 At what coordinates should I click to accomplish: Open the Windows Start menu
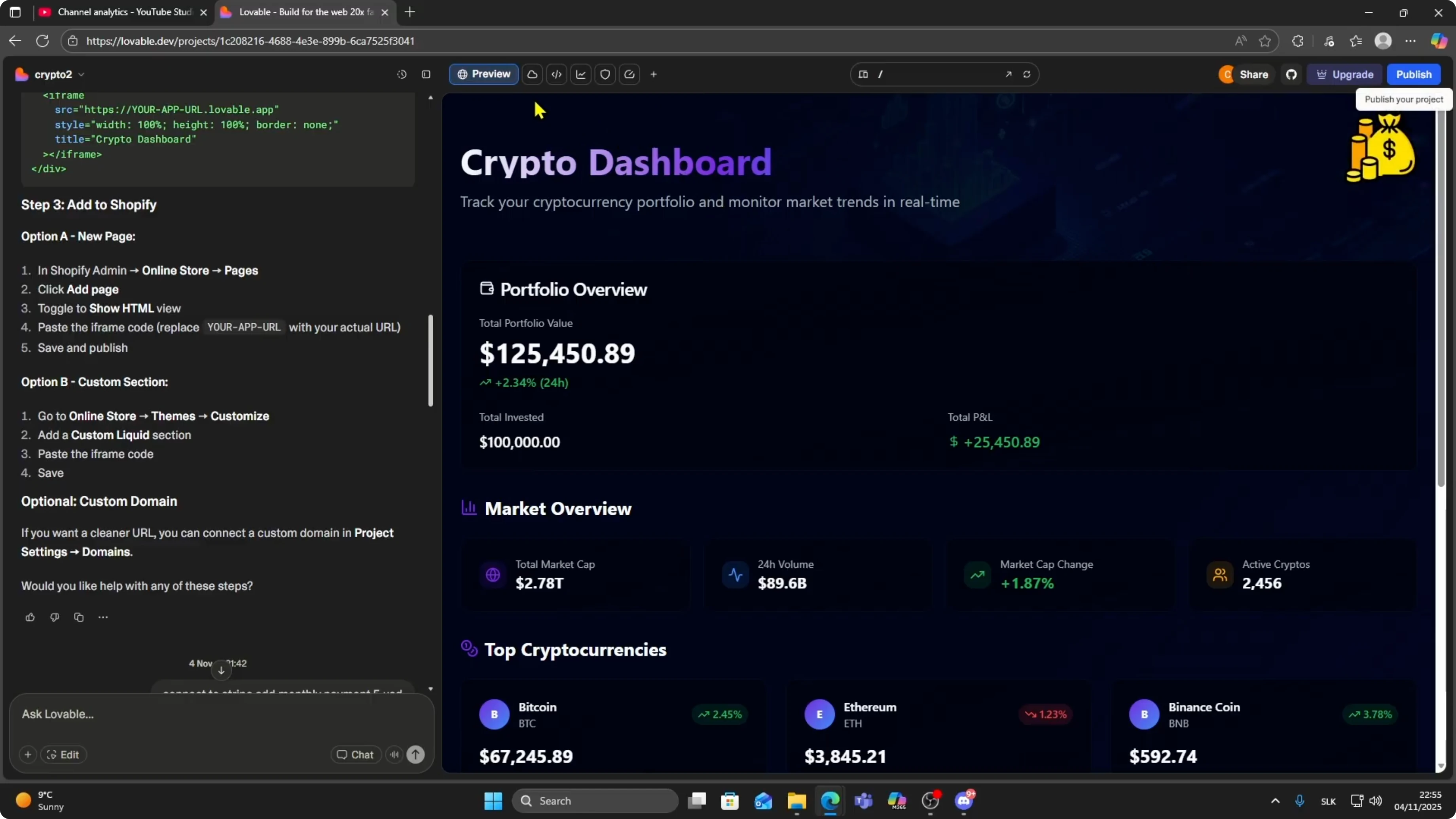point(493,800)
